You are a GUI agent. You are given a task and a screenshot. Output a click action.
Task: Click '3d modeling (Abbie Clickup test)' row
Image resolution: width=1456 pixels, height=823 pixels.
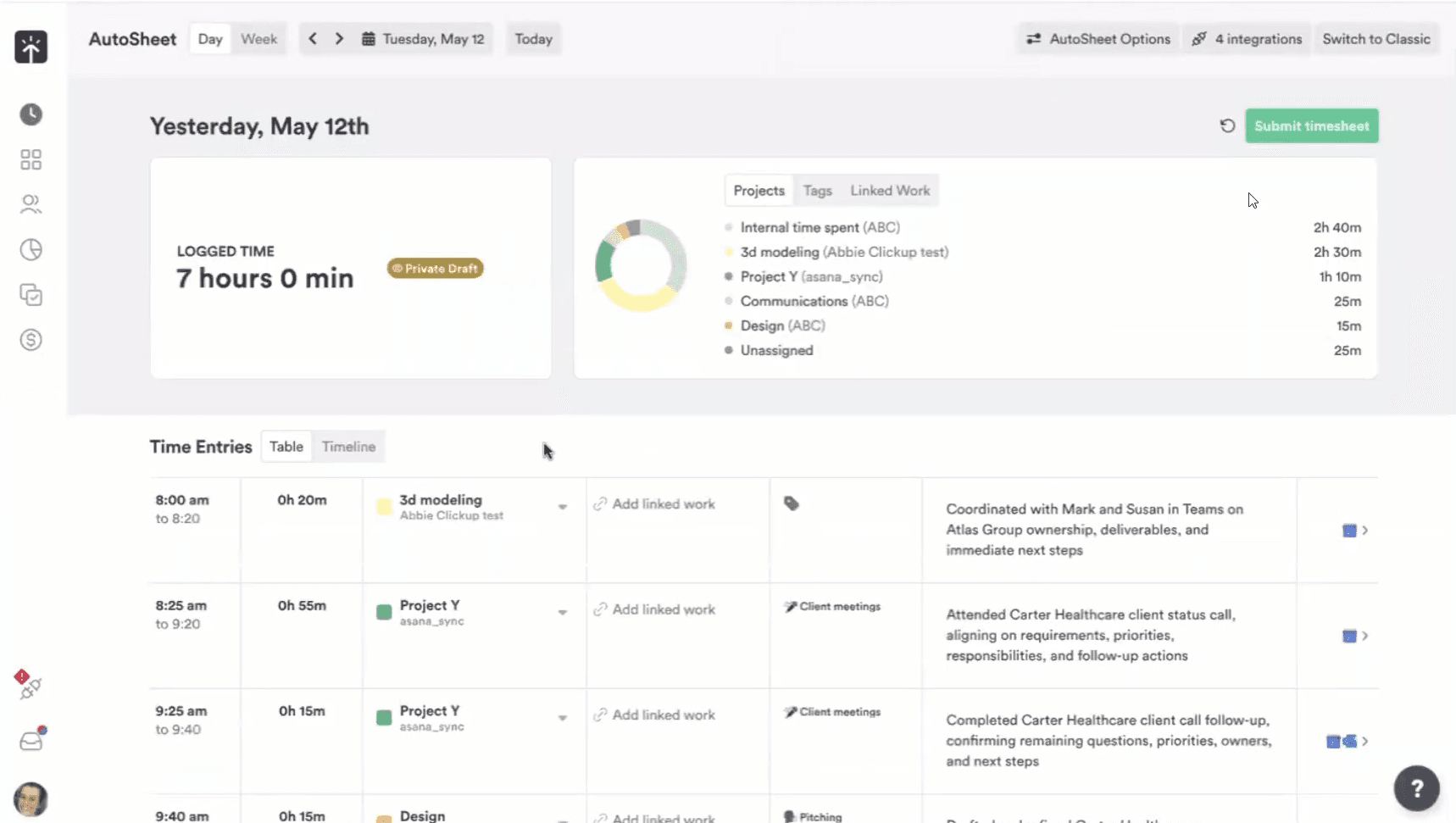(1042, 252)
